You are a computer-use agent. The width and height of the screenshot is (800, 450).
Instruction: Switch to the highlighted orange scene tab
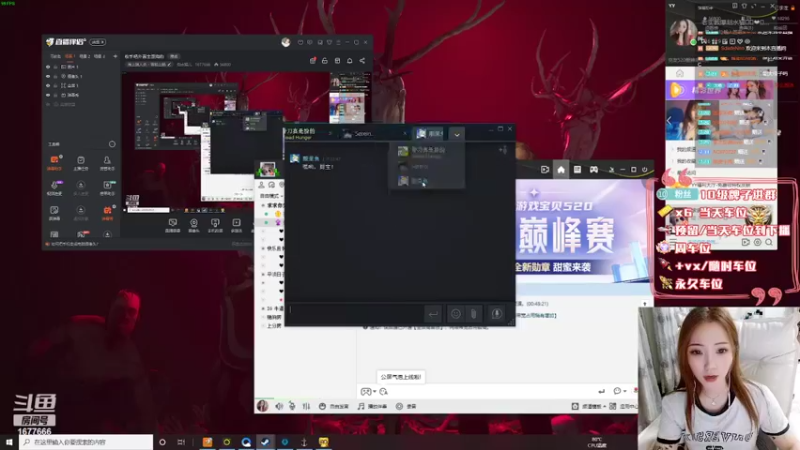pyautogui.click(x=70, y=56)
